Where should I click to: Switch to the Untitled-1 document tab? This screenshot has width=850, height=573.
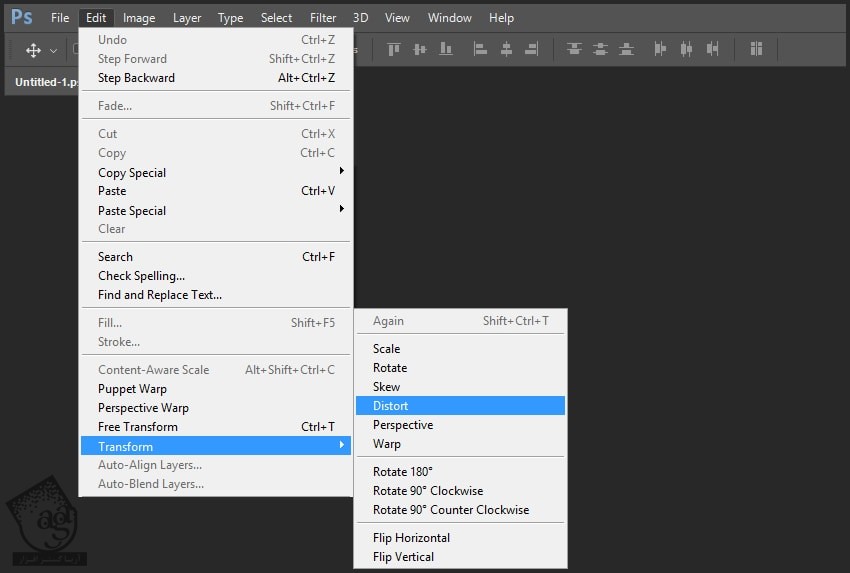click(45, 82)
